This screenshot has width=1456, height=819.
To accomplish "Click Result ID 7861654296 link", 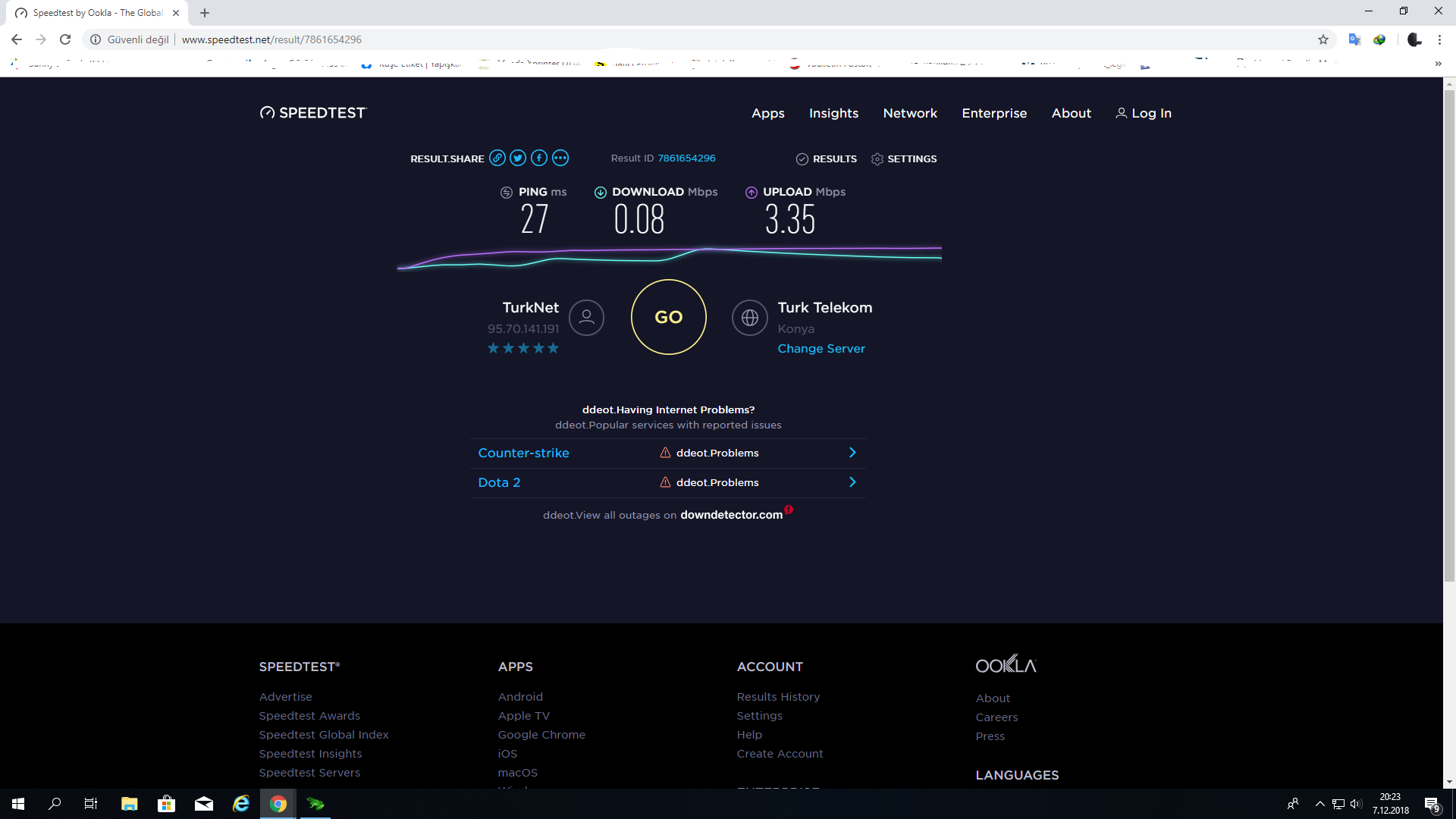I will (686, 158).
